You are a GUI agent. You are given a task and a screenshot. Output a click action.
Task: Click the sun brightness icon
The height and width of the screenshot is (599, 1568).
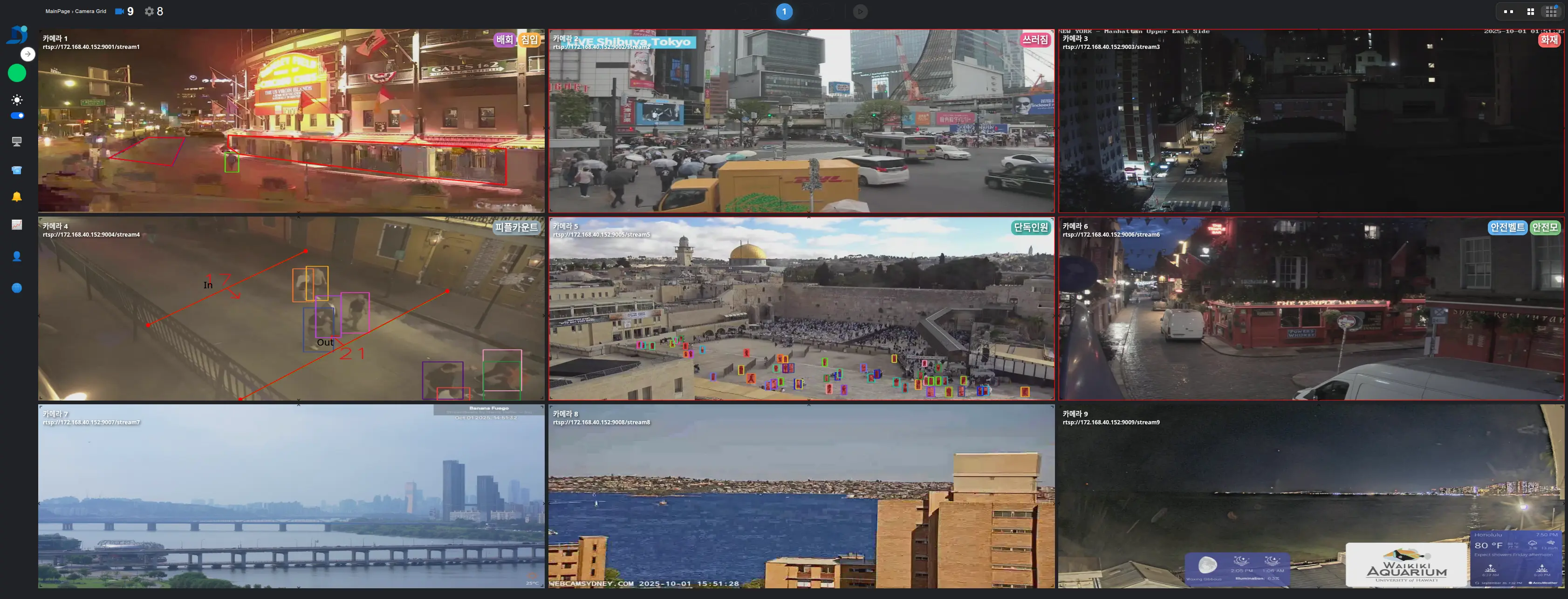[17, 100]
